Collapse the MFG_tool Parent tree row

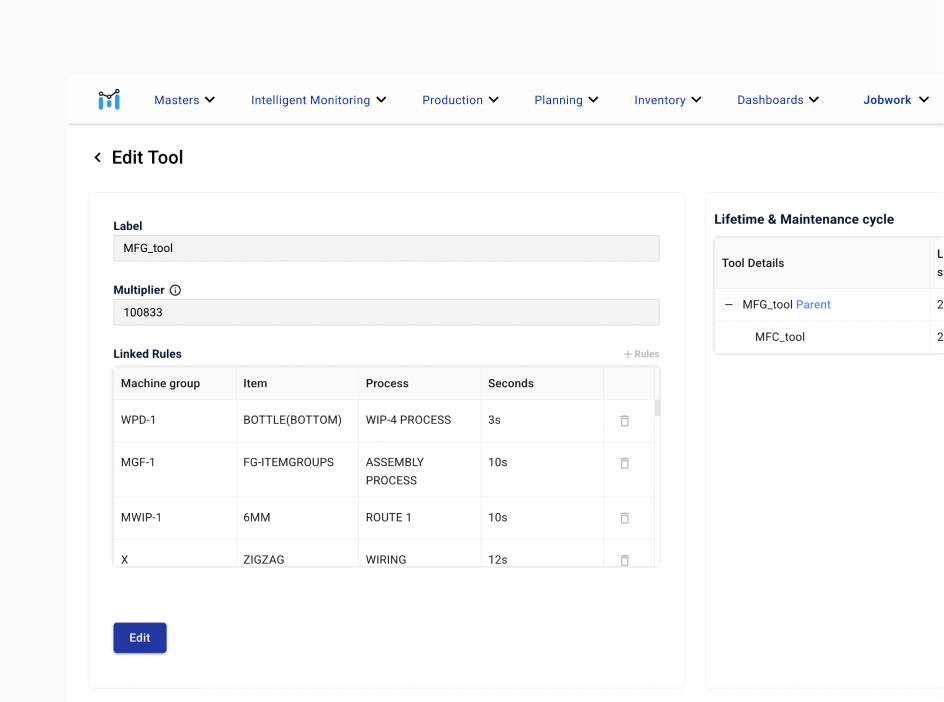[728, 305]
